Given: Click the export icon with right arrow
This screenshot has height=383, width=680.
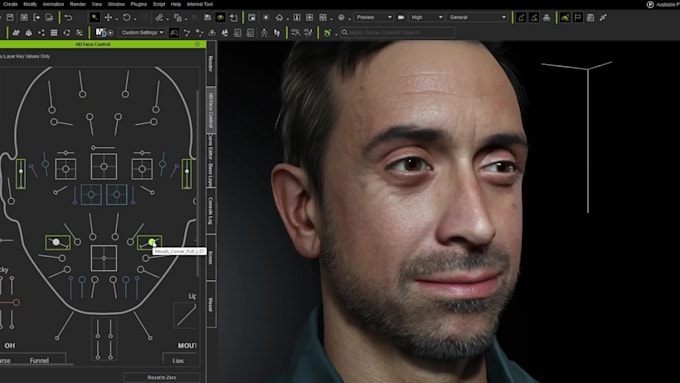Looking at the screenshot, I should [x=36, y=17].
